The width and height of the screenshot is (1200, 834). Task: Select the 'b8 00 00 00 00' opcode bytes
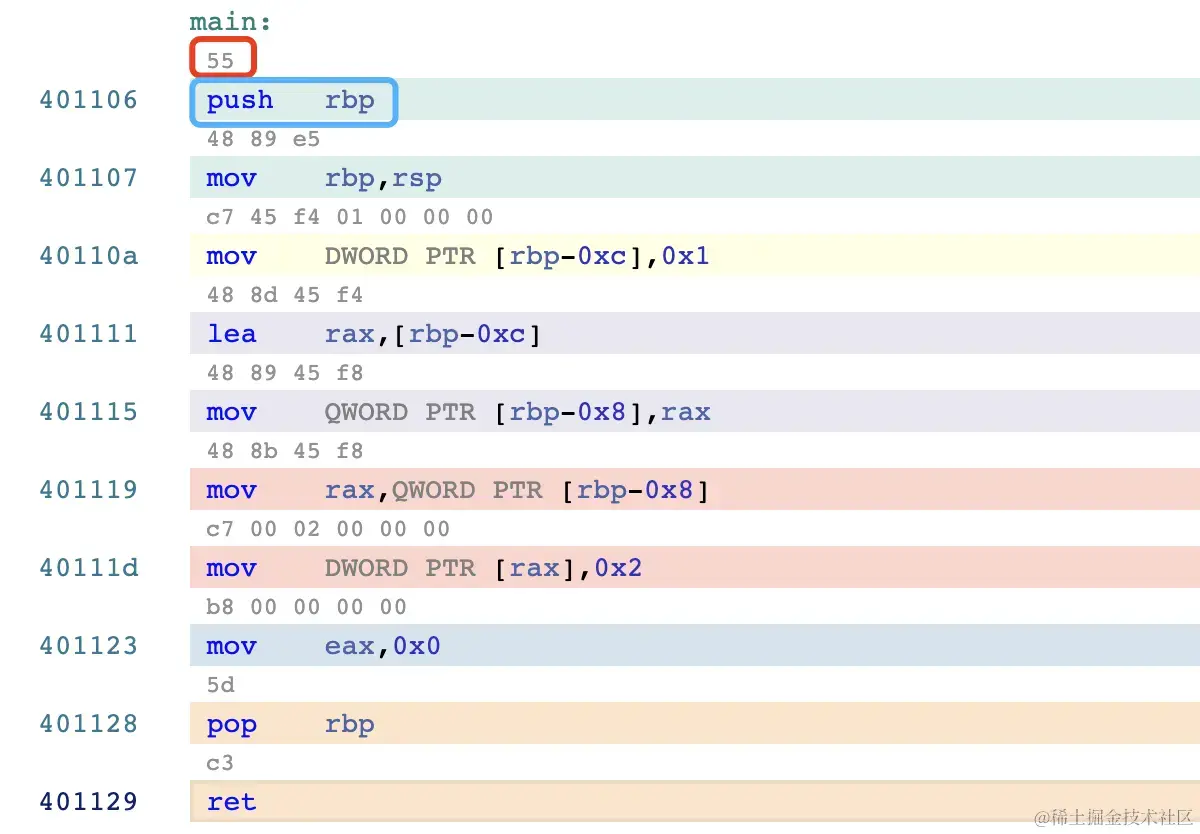pos(307,607)
